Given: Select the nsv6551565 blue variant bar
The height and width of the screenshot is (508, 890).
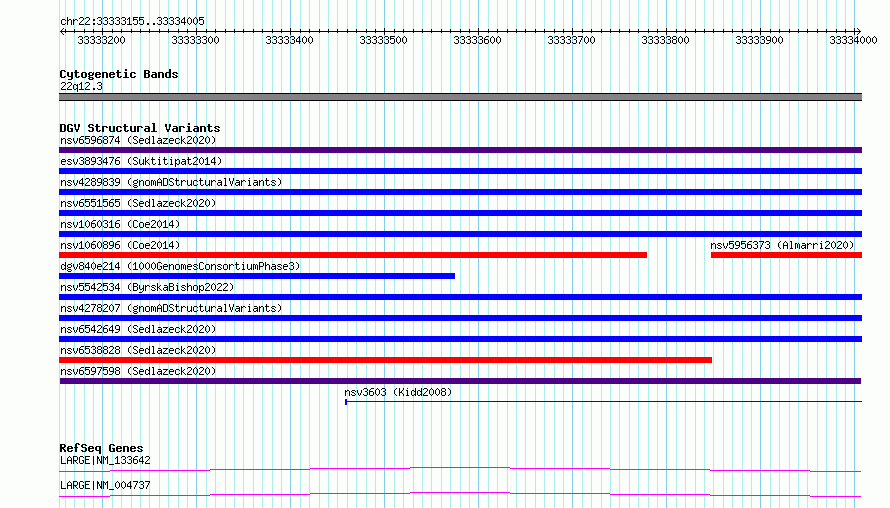Looking at the screenshot, I should coord(460,213).
